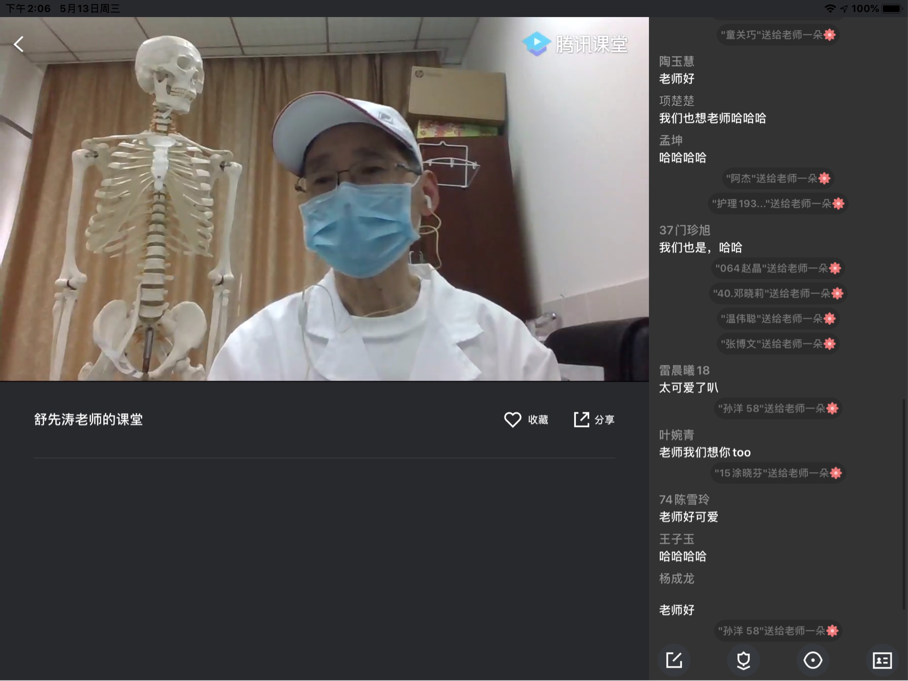Tap the back arrow to leave class

(x=19, y=44)
